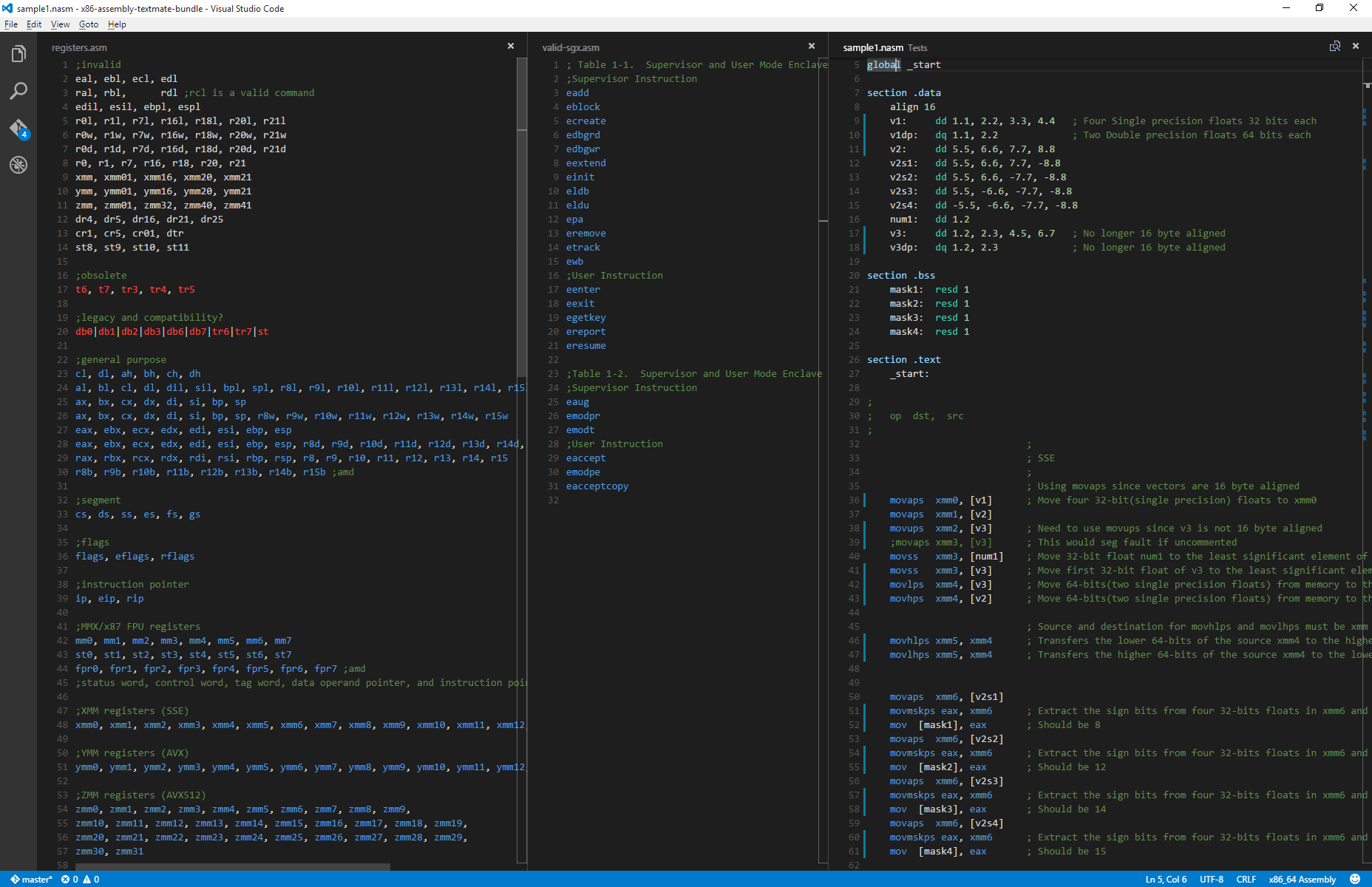Screen dimensions: 1372x887
Task: Change the CRLF line ending setting
Action: pos(1246,880)
